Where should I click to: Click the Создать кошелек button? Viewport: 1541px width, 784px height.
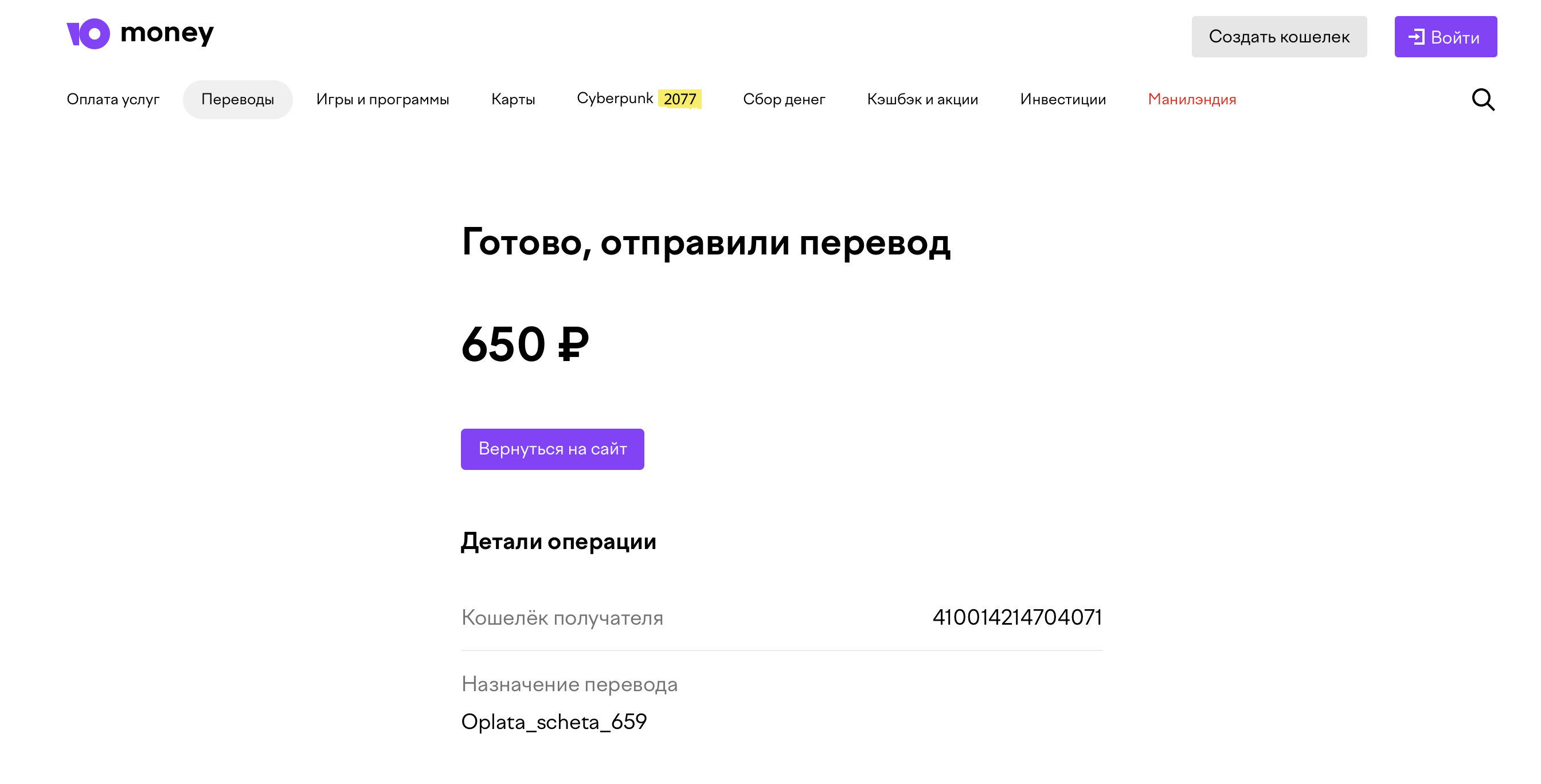tap(1279, 37)
